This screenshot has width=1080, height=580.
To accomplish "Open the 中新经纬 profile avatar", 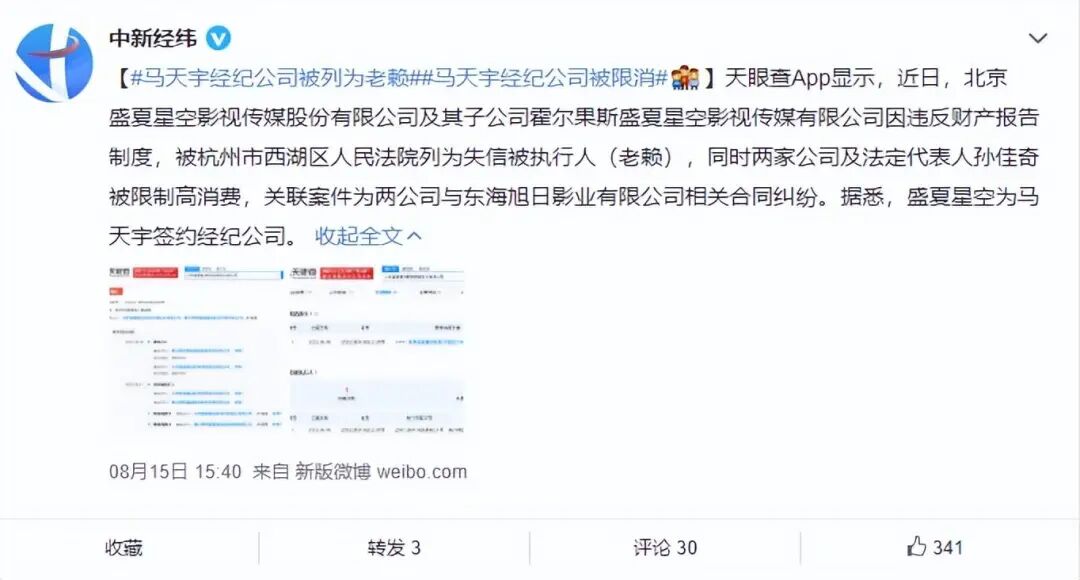I will tap(54, 63).
